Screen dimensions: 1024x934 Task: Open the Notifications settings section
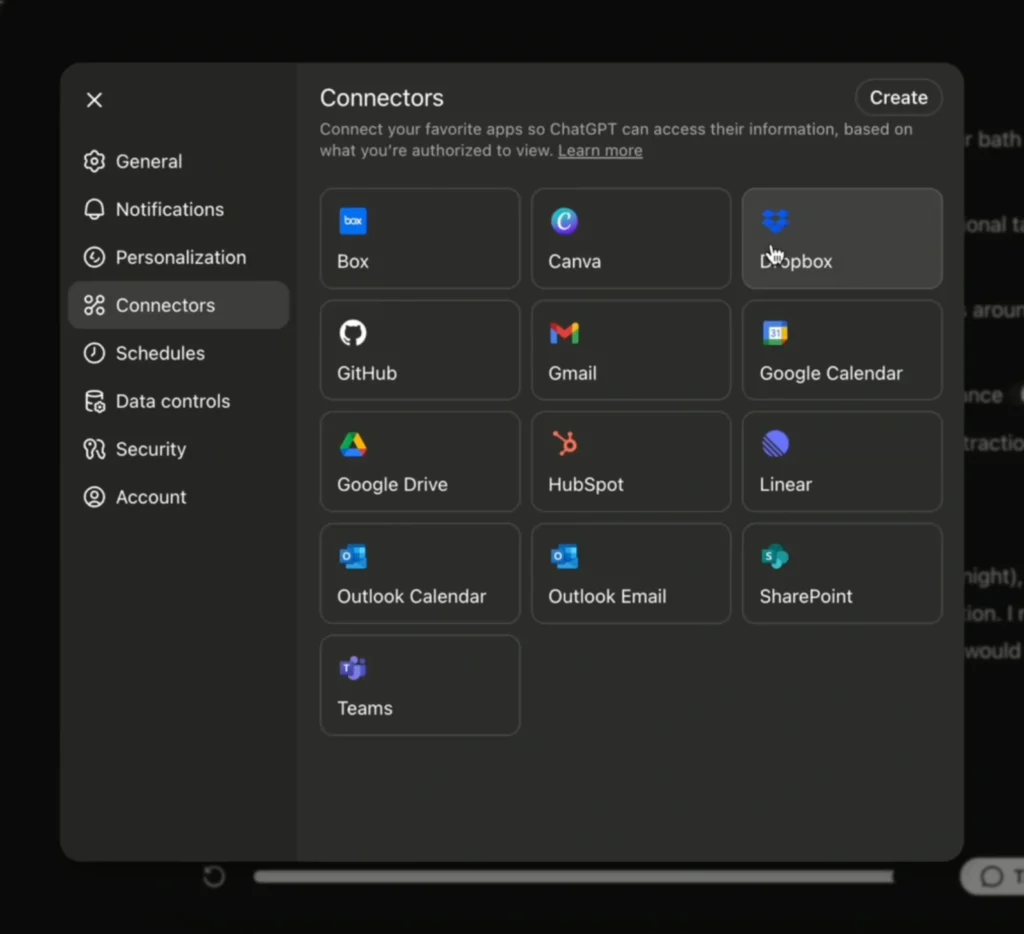(x=178, y=209)
